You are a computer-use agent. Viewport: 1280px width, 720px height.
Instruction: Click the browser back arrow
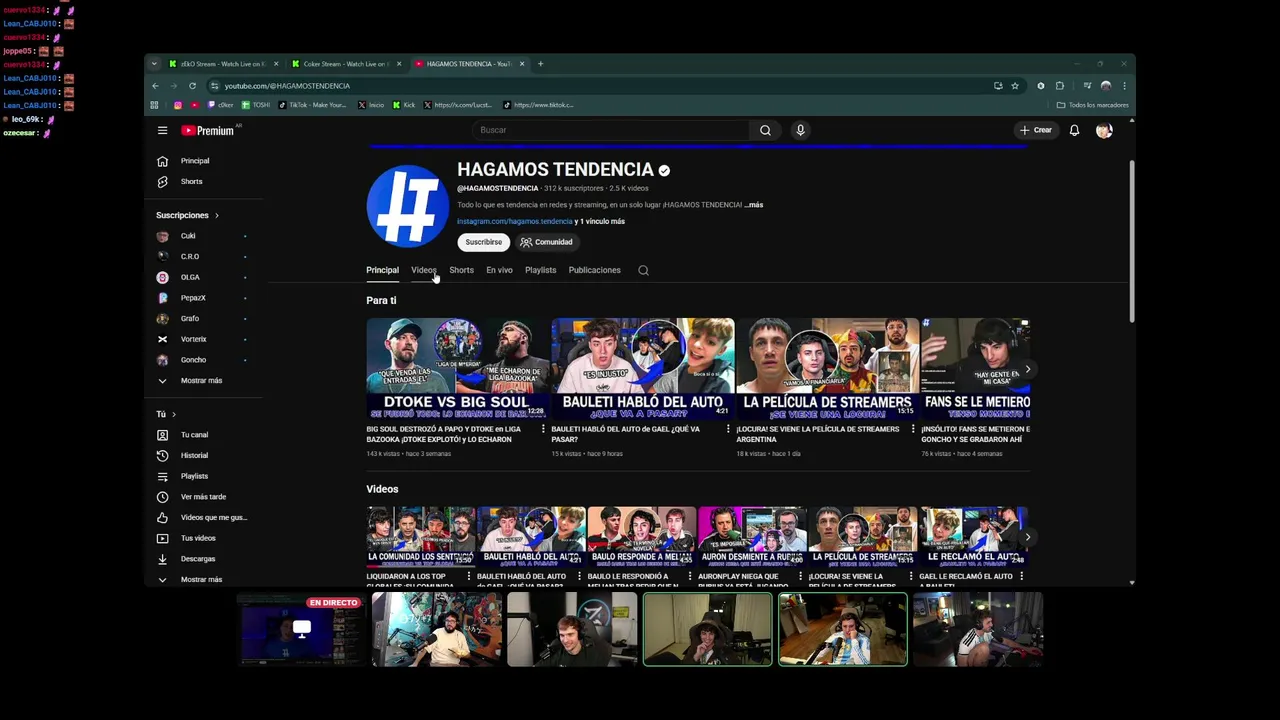pyautogui.click(x=155, y=86)
